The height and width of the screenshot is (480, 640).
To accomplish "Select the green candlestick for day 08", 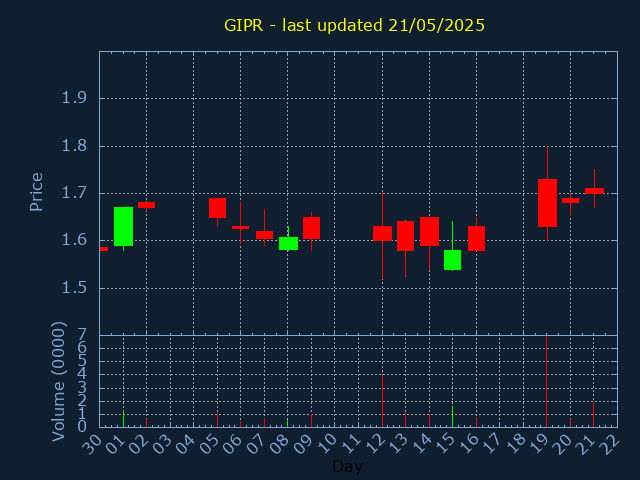I will [x=288, y=243].
